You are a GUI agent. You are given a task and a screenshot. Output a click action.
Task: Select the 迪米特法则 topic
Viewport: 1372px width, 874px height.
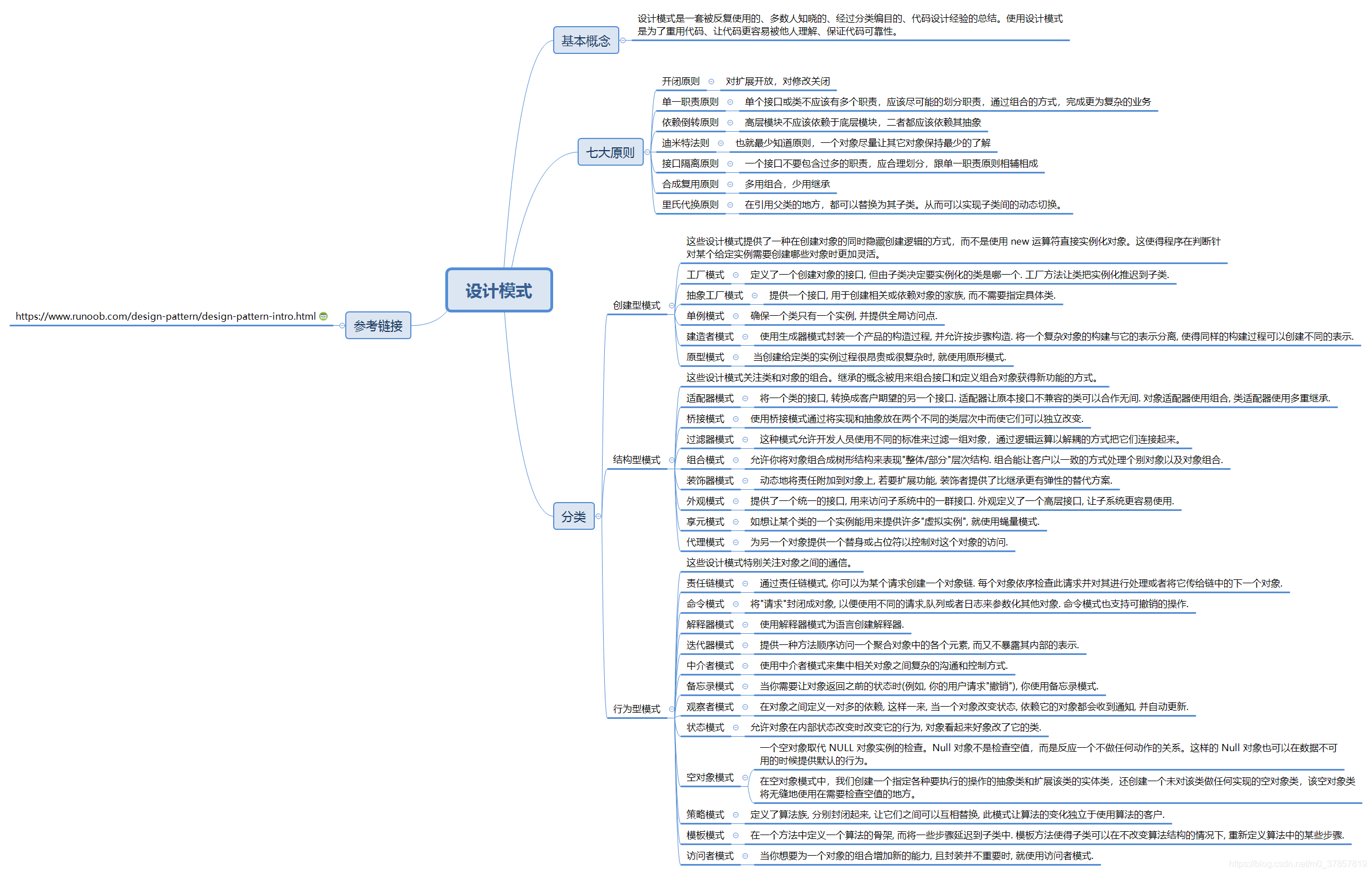(685, 143)
